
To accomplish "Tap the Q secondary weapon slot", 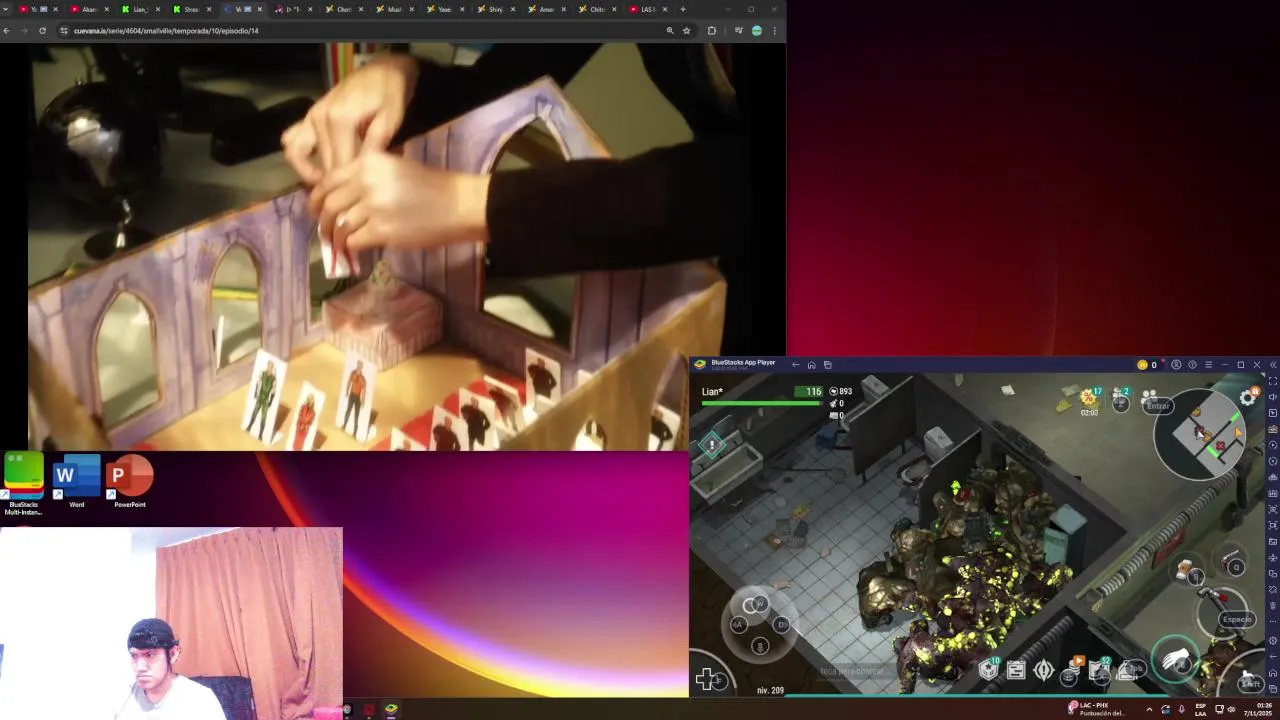I will coord(1231,563).
